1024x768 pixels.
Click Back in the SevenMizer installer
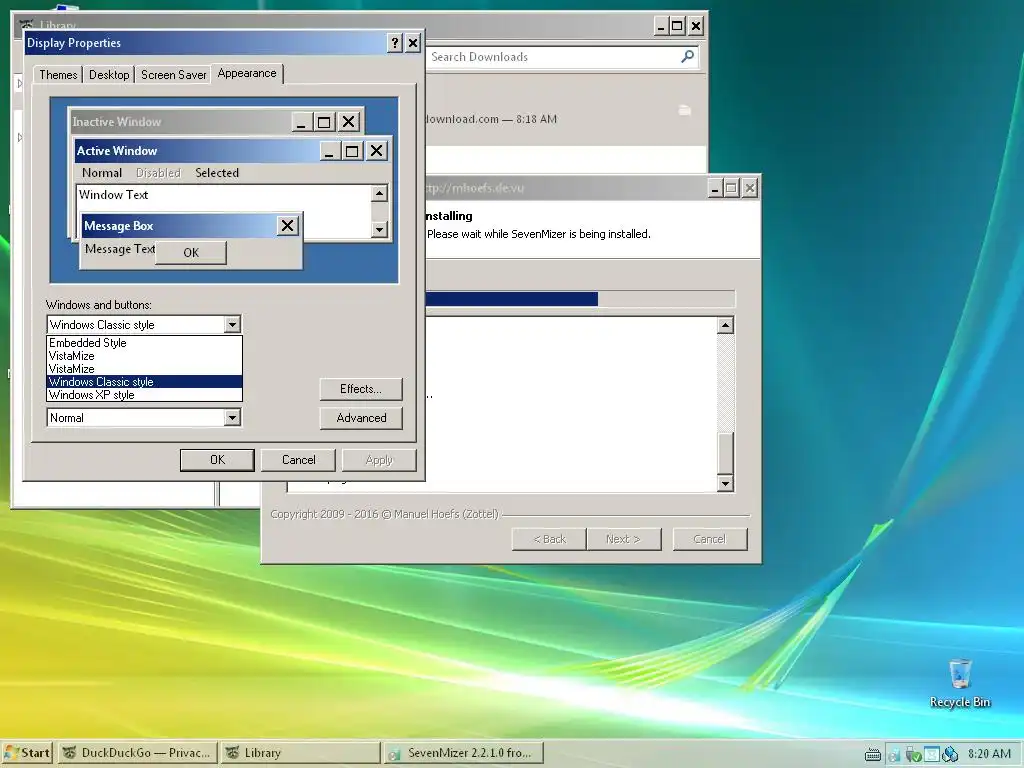coord(549,539)
